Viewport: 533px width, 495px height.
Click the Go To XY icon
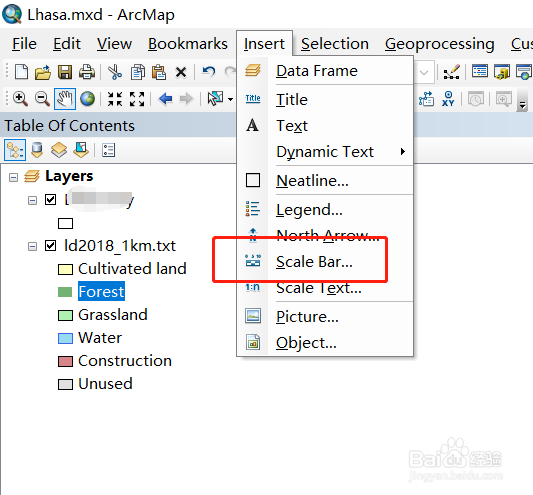pos(448,99)
